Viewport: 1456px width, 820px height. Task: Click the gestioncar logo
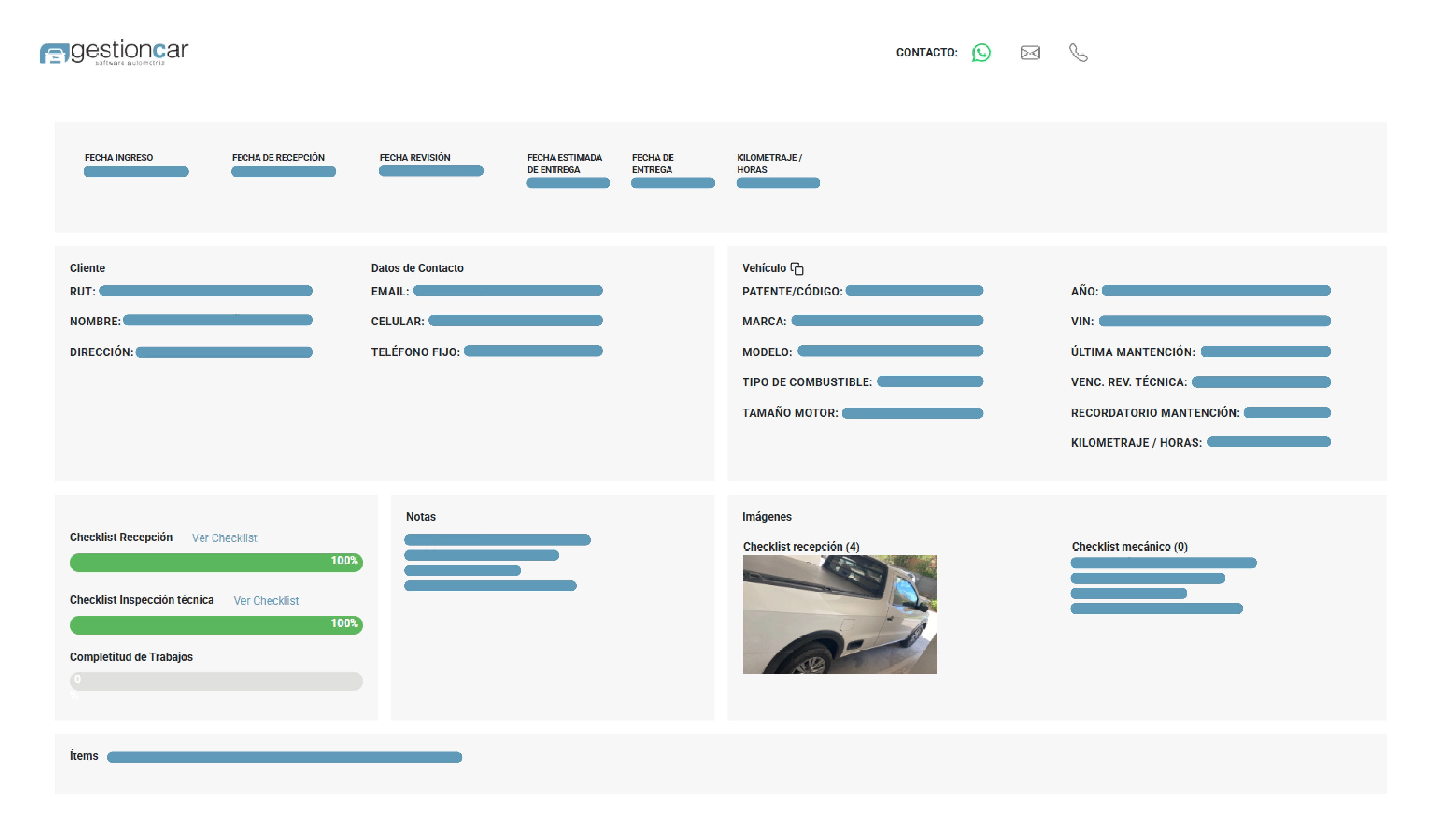click(114, 52)
